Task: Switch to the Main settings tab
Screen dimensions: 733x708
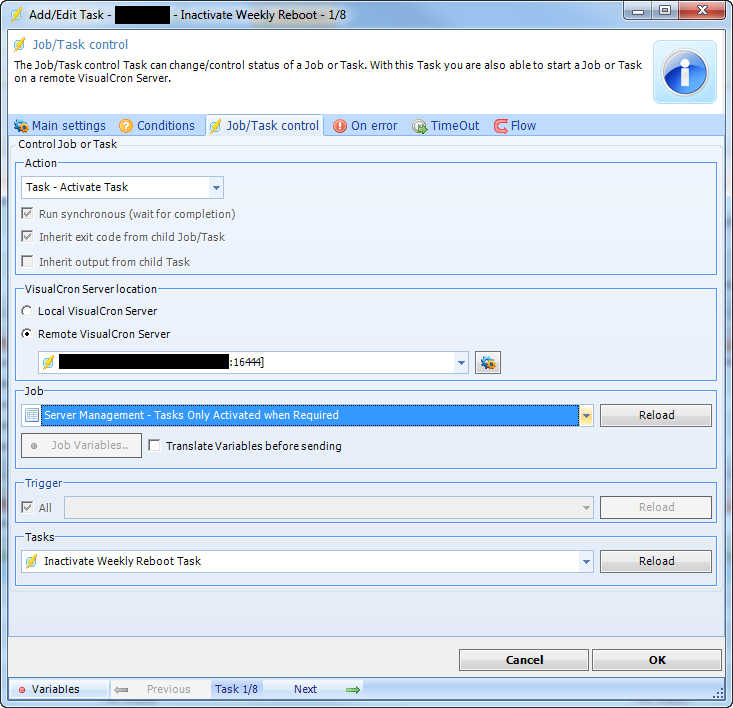Action: (x=60, y=126)
